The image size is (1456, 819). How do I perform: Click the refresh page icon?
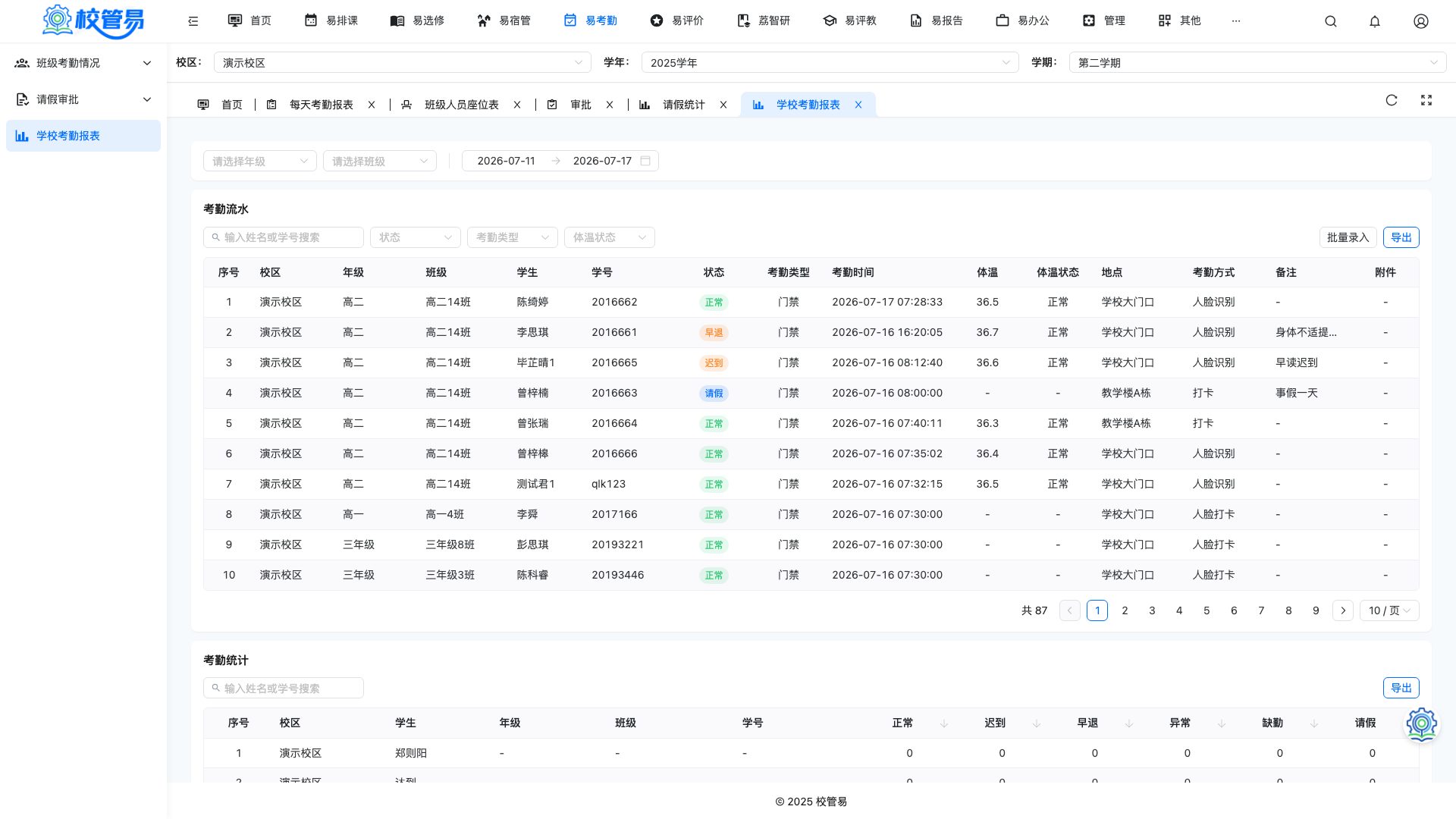[x=1392, y=100]
